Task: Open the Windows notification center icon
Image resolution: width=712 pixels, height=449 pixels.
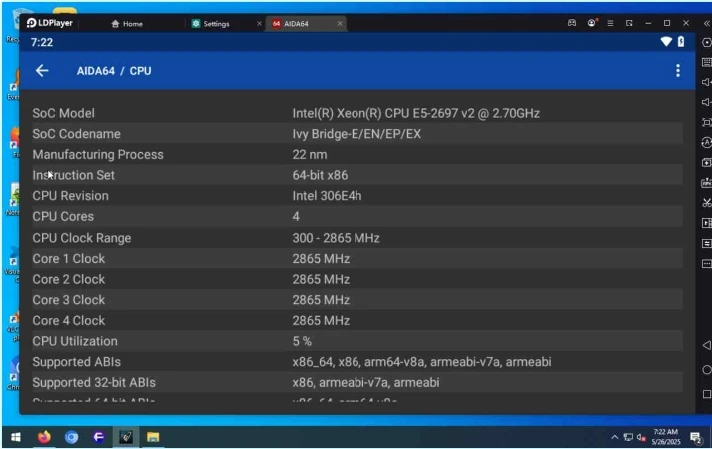Action: pos(696,437)
